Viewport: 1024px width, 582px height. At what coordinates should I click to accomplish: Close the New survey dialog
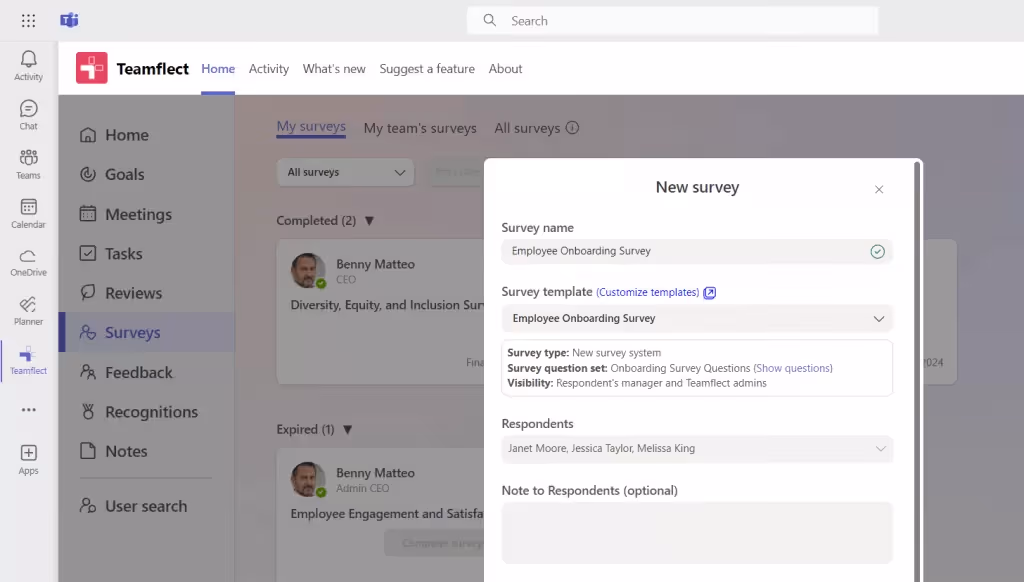tap(879, 189)
